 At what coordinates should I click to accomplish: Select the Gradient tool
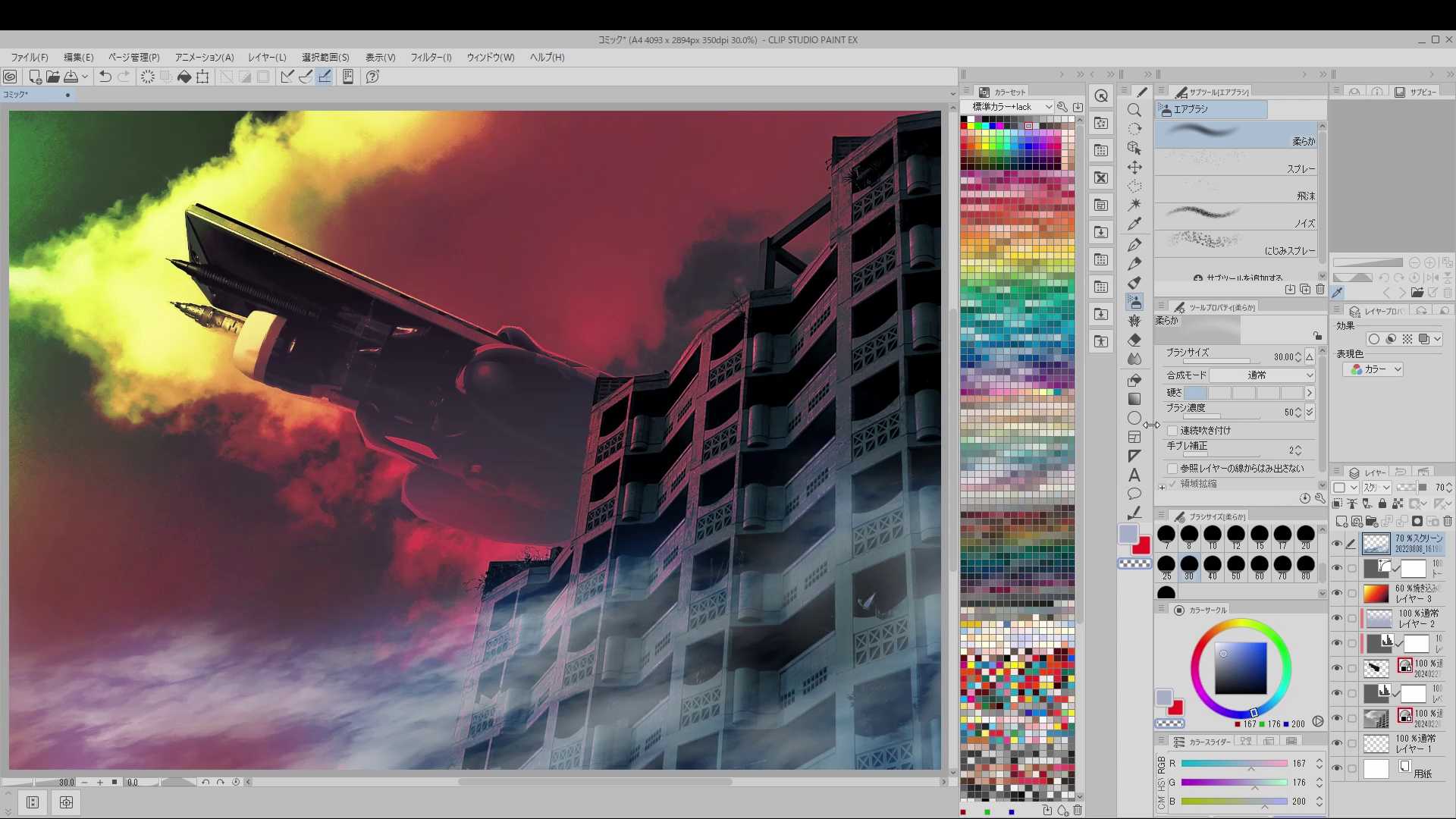(1134, 399)
